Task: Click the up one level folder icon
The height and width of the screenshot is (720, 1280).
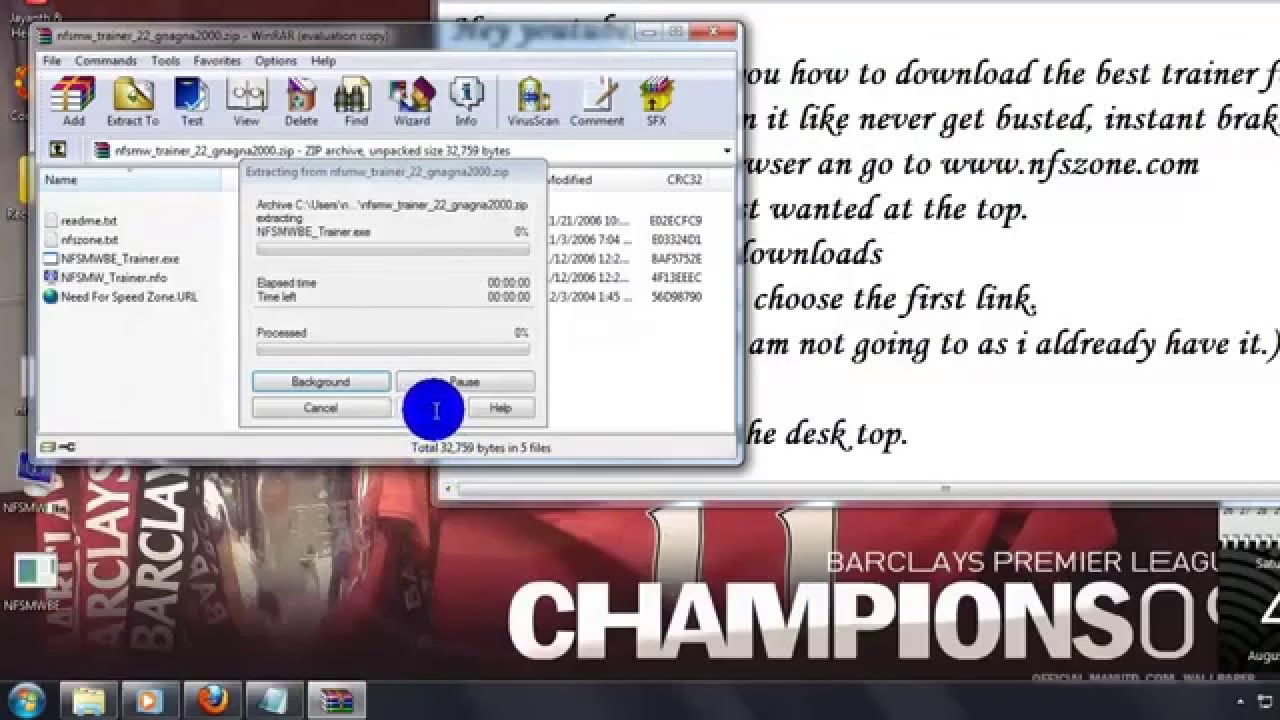Action: [59, 150]
